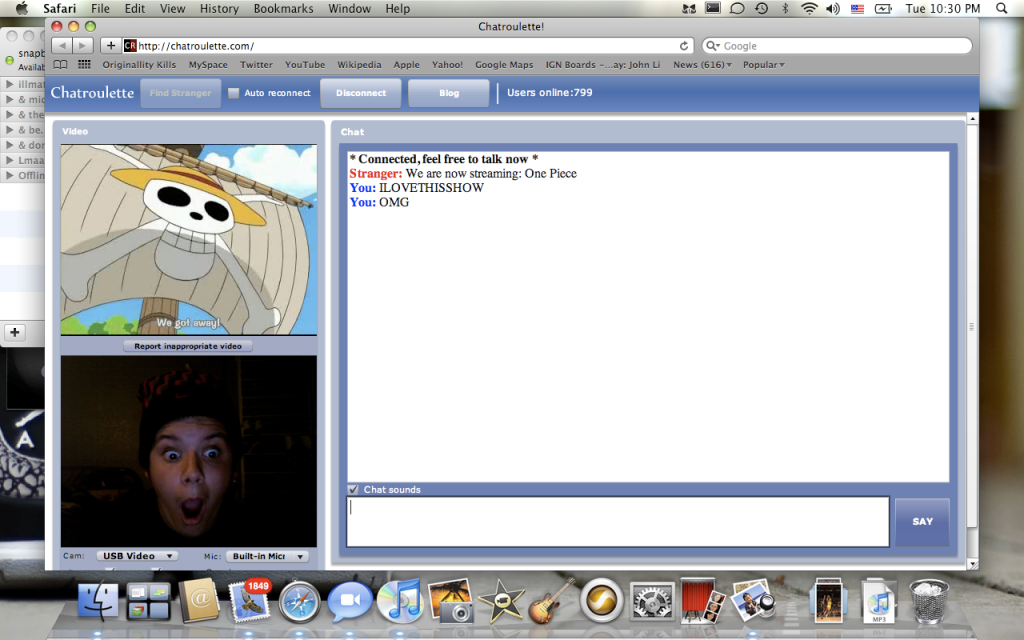Open Finder from the Dock

(x=98, y=601)
